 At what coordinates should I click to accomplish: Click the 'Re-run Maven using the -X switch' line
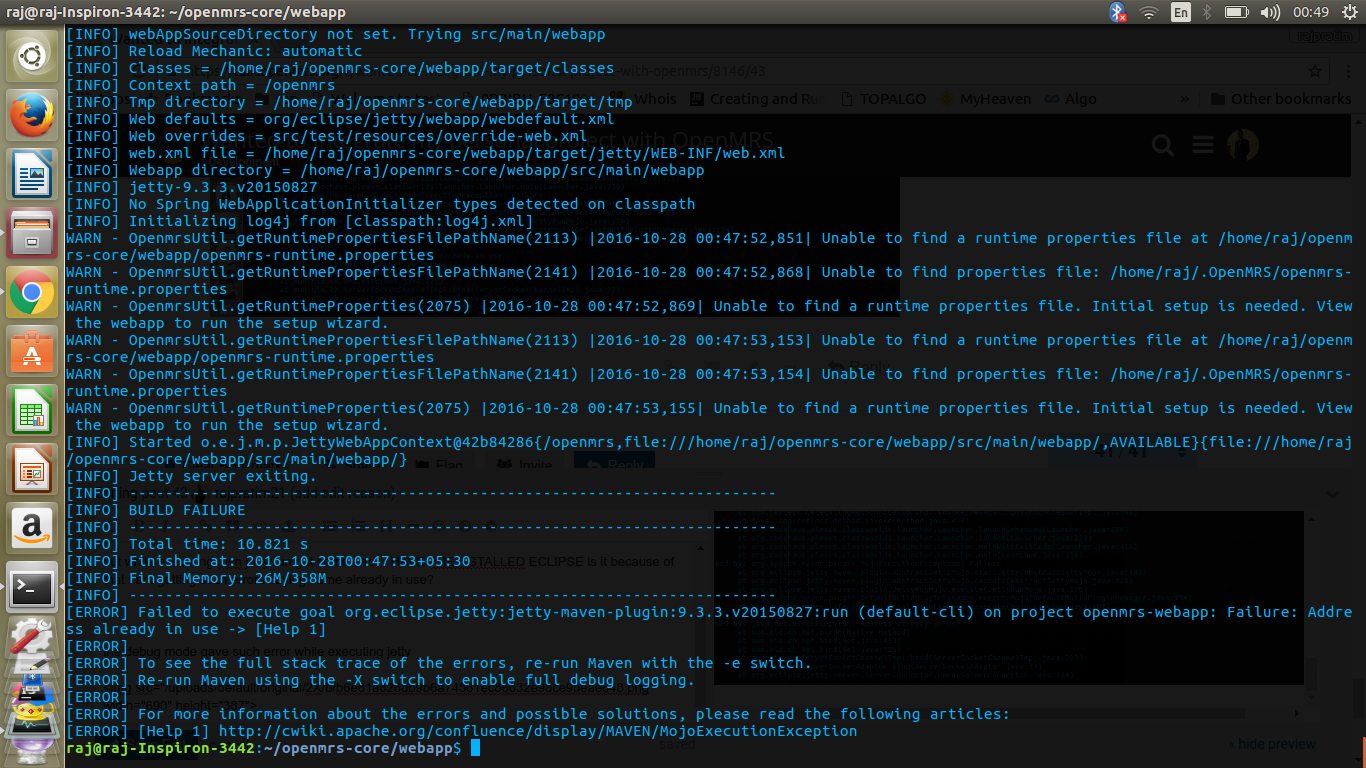[380, 680]
